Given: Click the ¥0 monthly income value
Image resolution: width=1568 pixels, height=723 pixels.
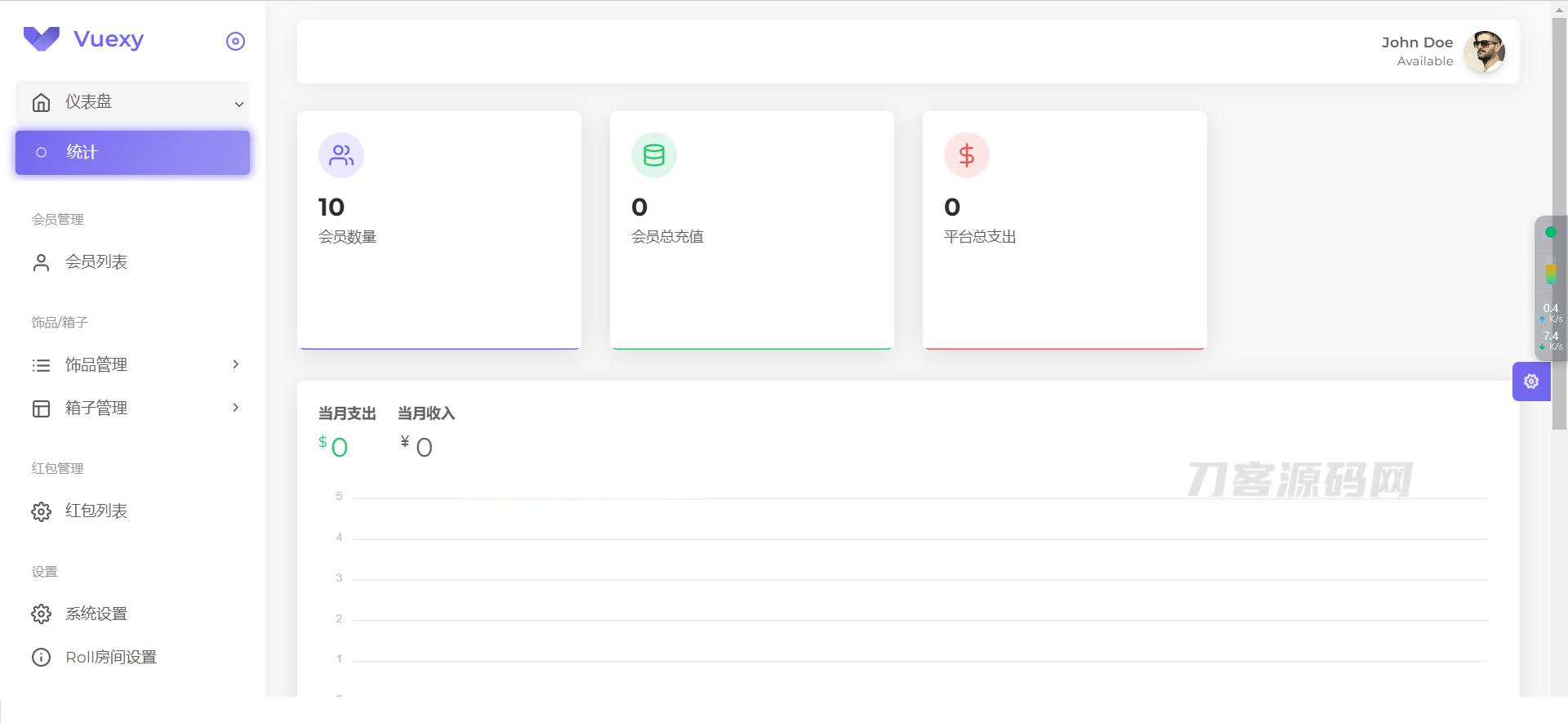Looking at the screenshot, I should click(416, 447).
